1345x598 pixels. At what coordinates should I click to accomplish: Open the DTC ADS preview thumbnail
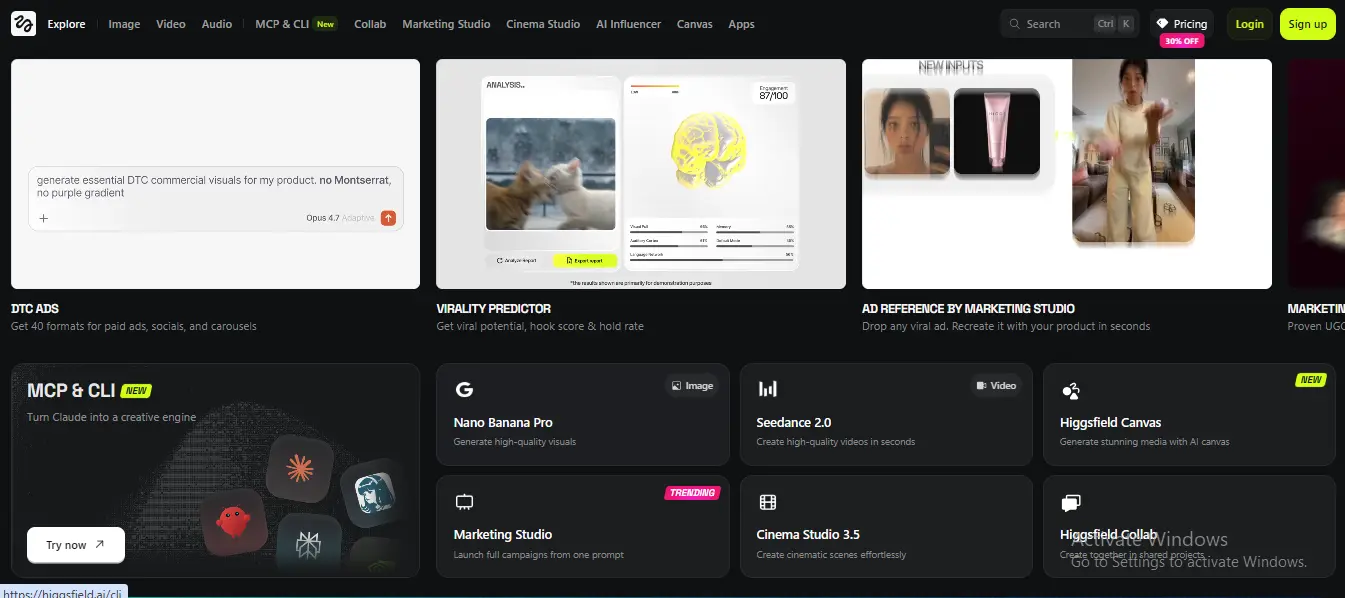pyautogui.click(x=215, y=174)
